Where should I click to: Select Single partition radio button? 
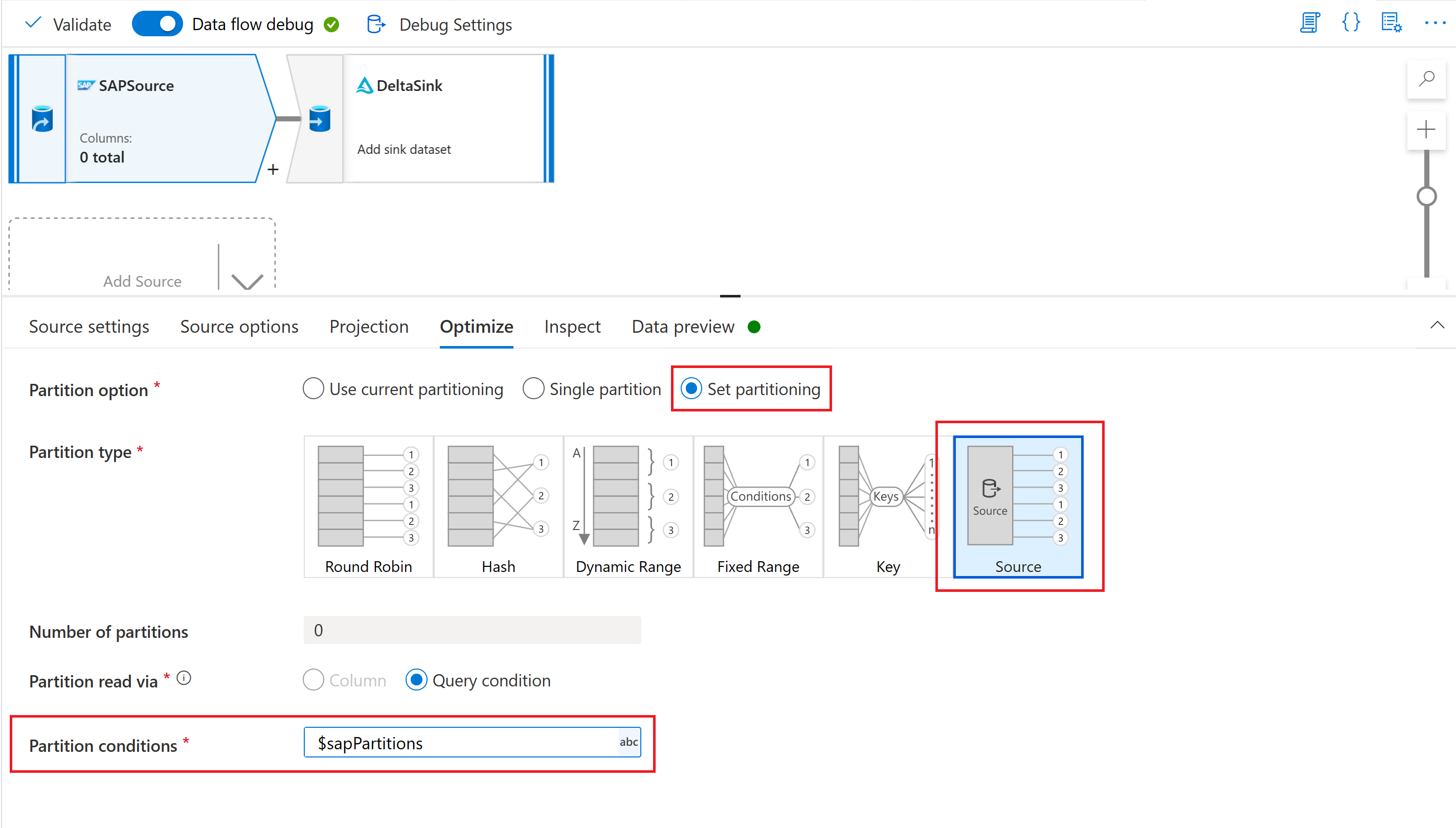coord(535,389)
